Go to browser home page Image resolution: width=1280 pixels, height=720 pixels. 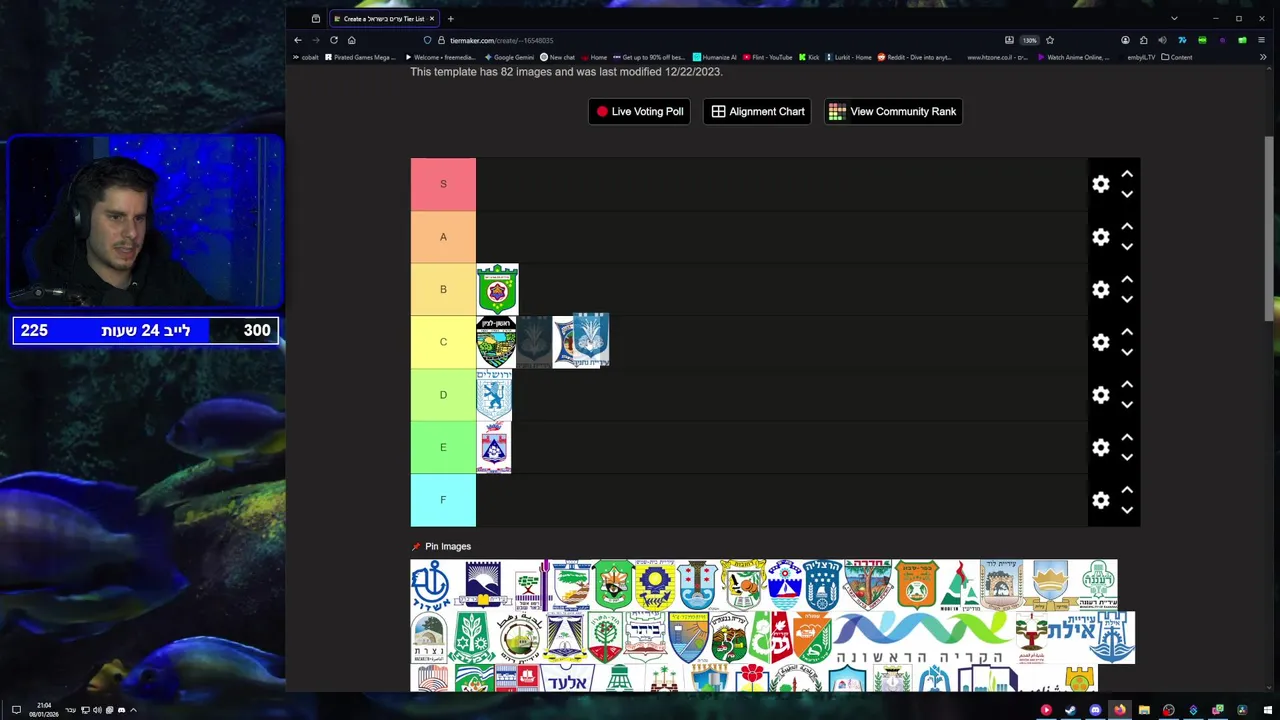click(x=352, y=40)
